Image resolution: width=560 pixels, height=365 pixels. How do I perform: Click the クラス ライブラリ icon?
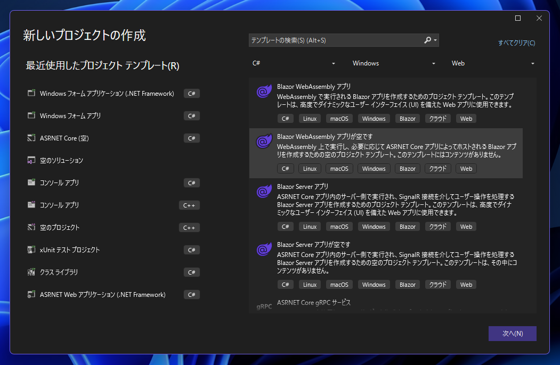pos(31,272)
